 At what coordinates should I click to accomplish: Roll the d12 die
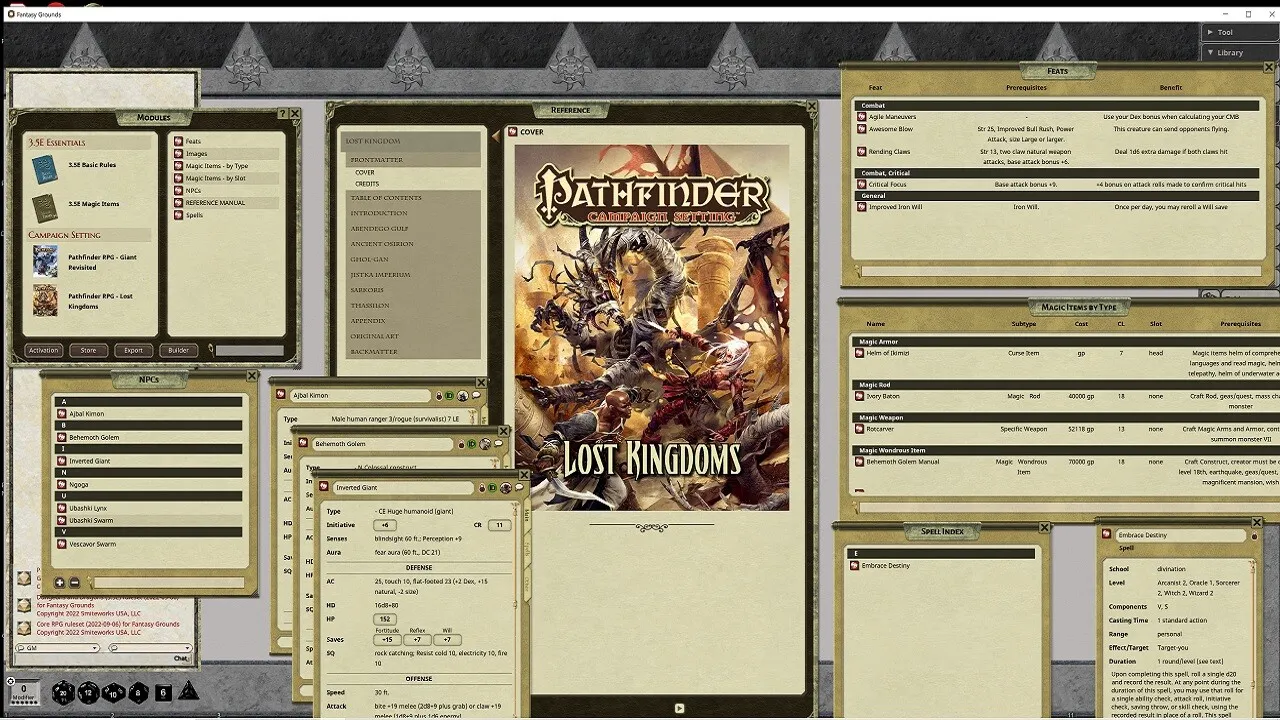pos(89,693)
